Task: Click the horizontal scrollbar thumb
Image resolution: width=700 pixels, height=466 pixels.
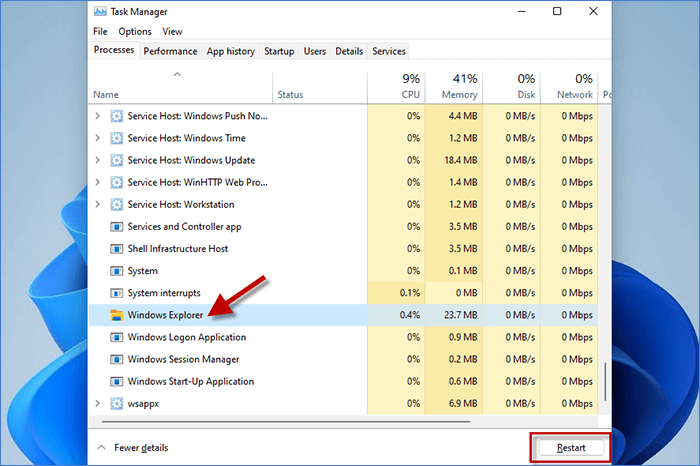Action: (286, 421)
